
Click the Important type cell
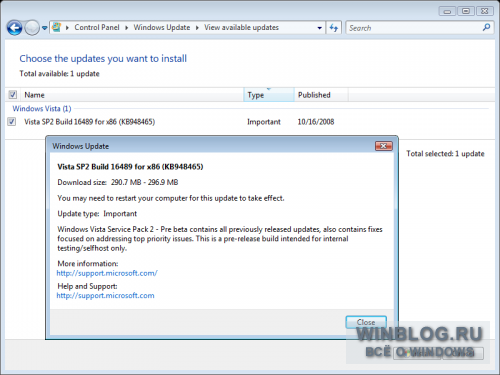(264, 122)
